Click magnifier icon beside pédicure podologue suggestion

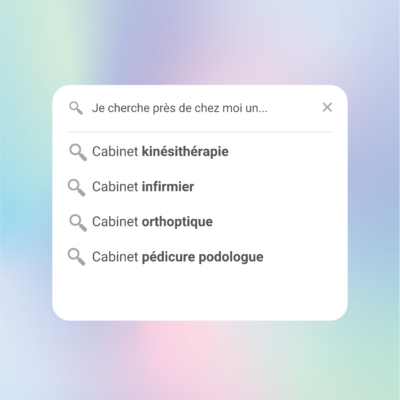tap(77, 257)
